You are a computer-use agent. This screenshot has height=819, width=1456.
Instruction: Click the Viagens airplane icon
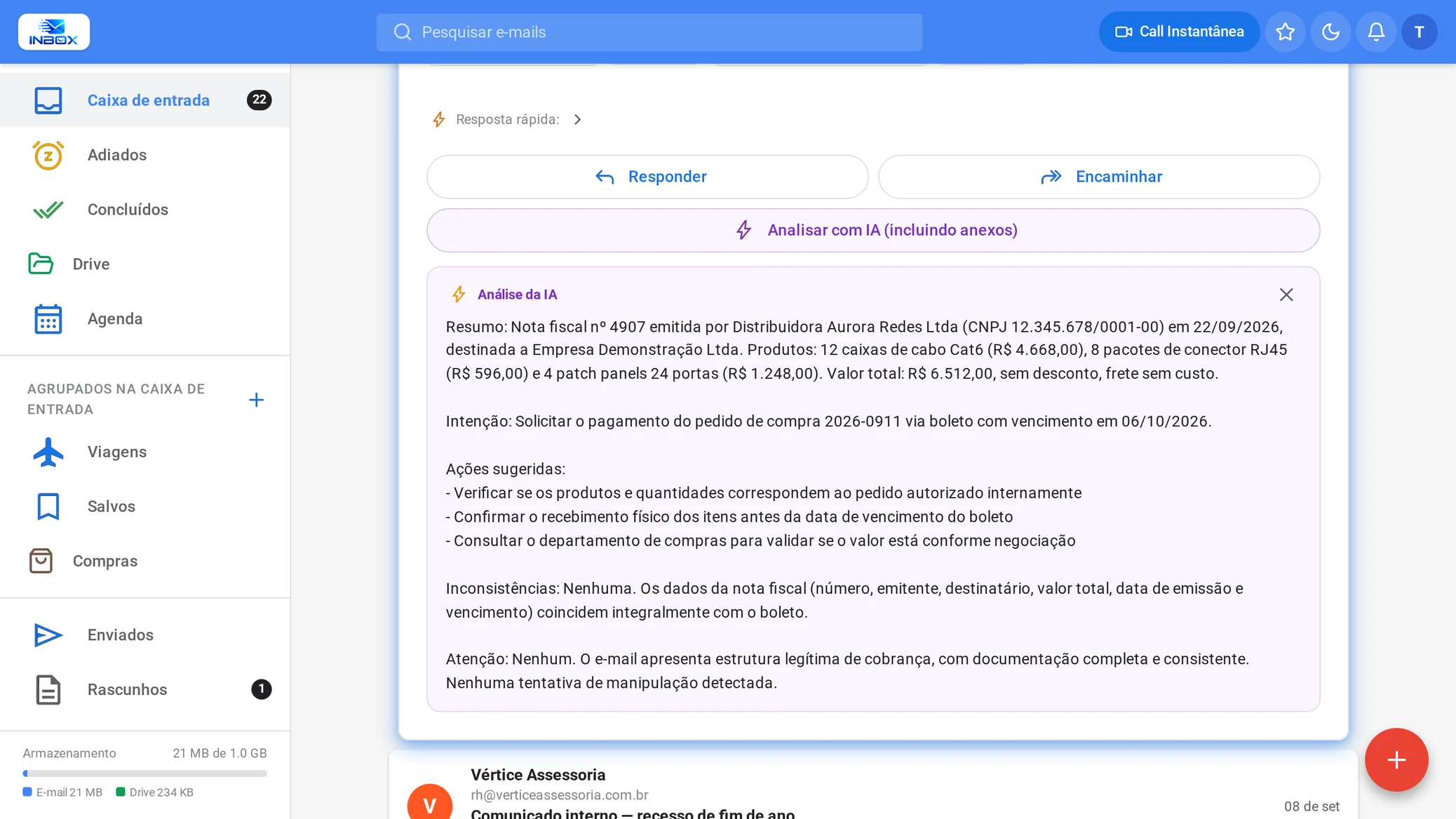click(48, 452)
